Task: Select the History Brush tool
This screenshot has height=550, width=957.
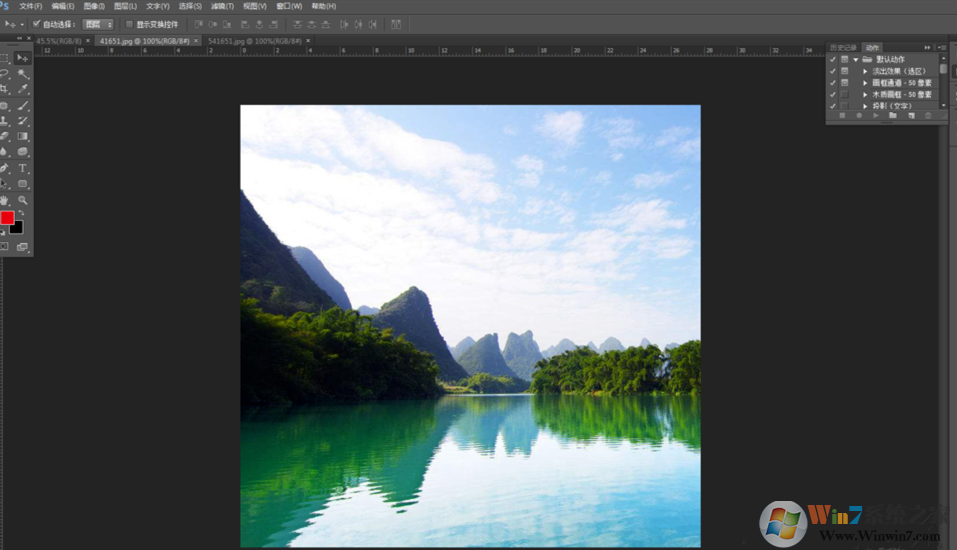Action: [x=23, y=121]
